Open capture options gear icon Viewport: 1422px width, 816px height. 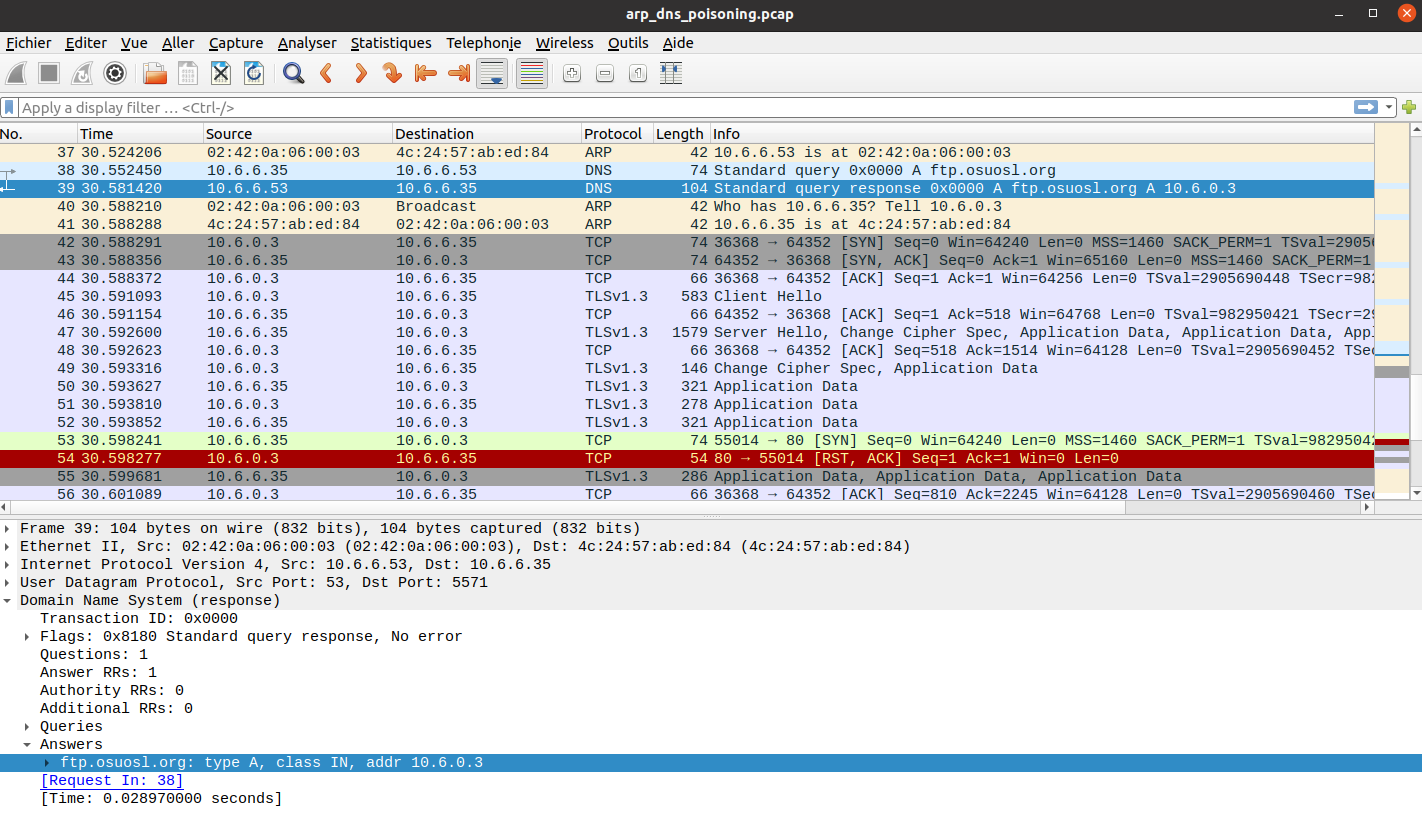point(115,73)
